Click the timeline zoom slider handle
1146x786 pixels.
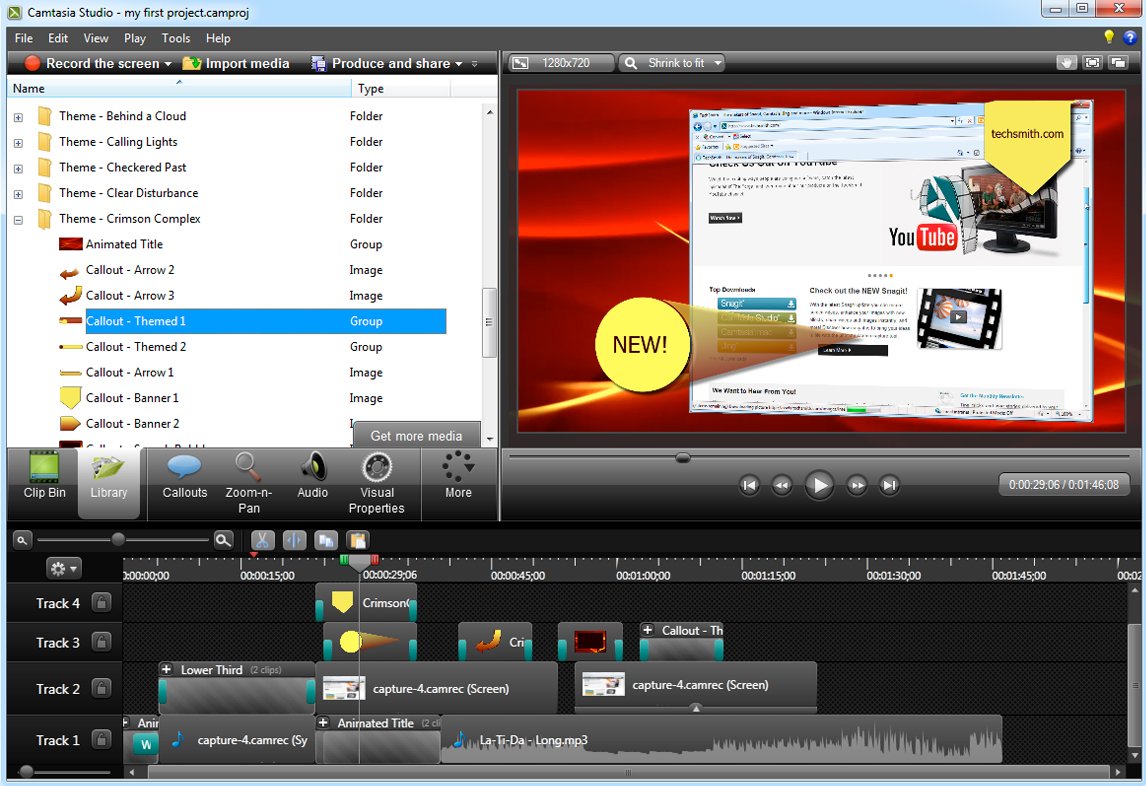118,539
